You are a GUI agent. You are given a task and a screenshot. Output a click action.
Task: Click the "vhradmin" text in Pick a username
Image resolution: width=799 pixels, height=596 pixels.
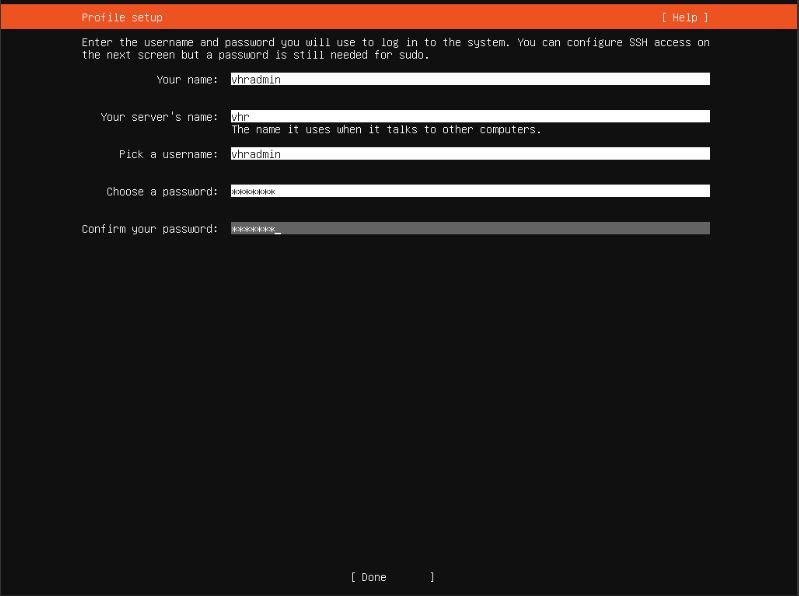coord(256,154)
